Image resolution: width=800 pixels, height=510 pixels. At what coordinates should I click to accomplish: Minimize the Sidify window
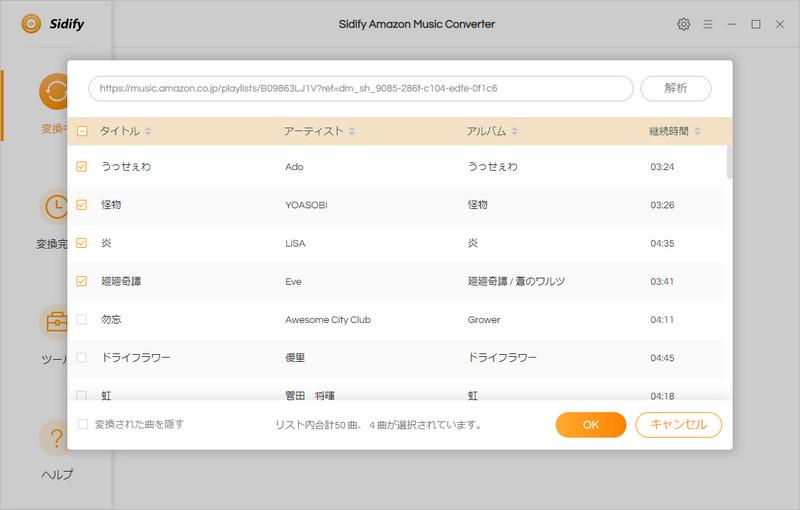(x=732, y=24)
